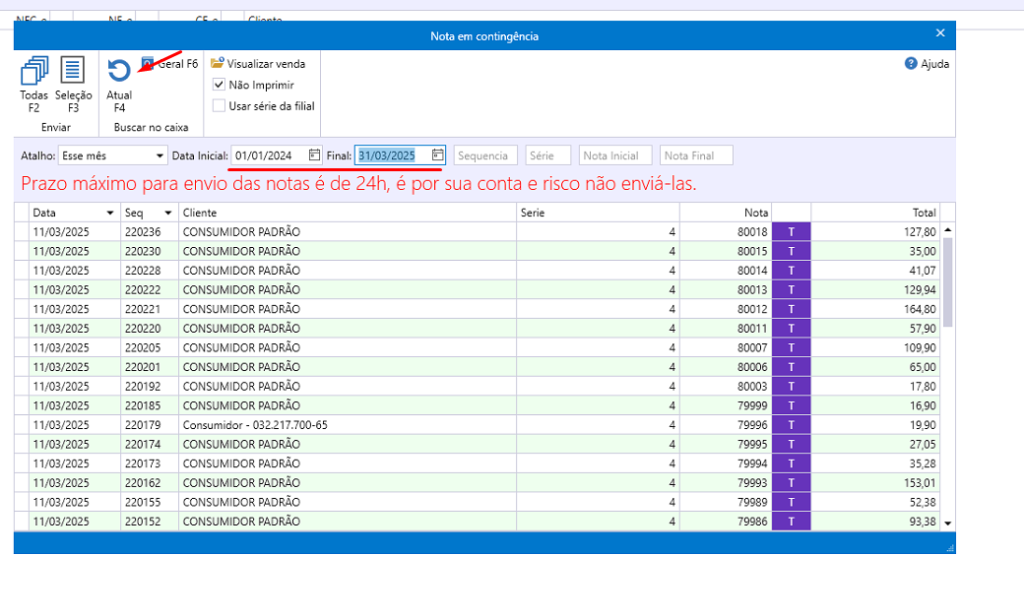Open the Visualizar venda folder icon
This screenshot has width=1024, height=616.
click(217, 63)
